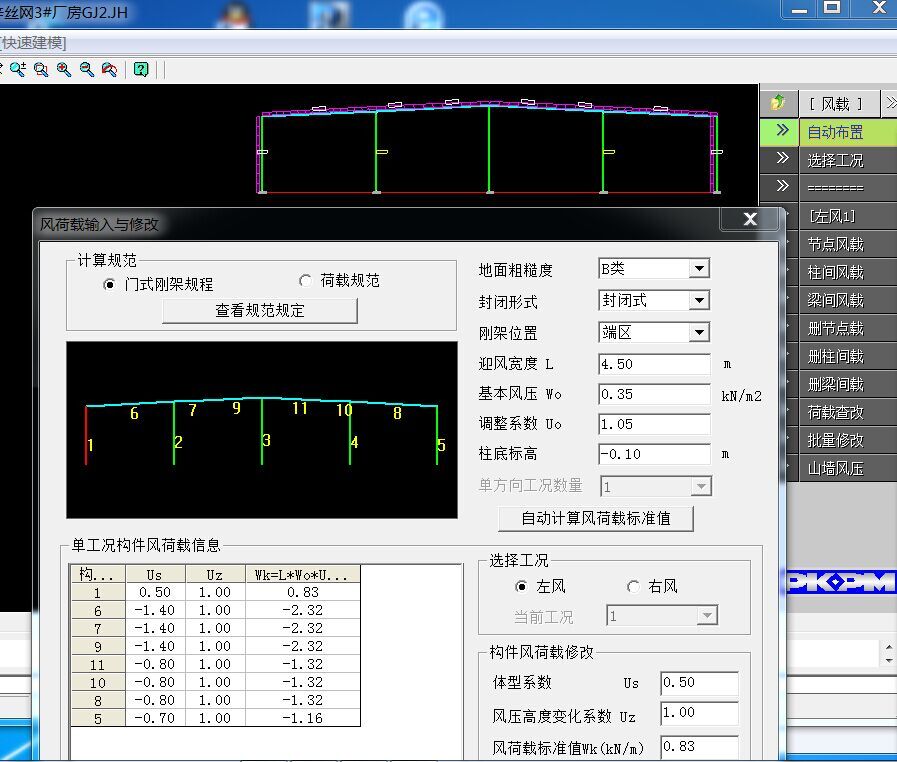897x762 pixels.
Task: Select the 荷载规范 radio button
Action: 305,280
